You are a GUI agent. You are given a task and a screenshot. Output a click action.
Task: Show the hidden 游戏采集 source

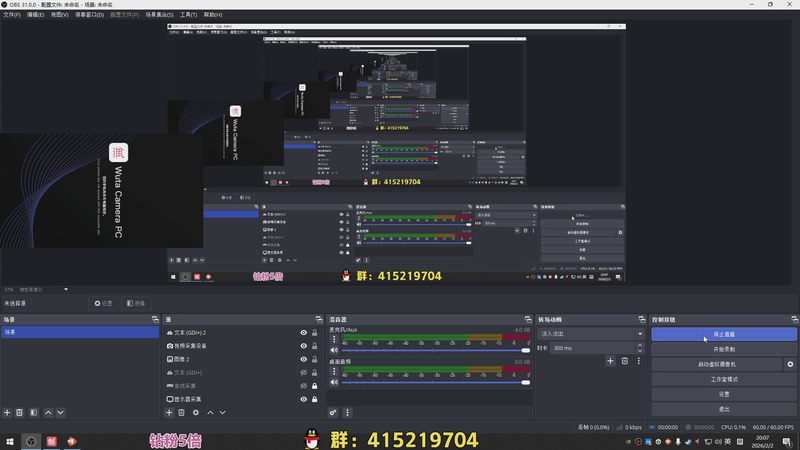(304, 386)
